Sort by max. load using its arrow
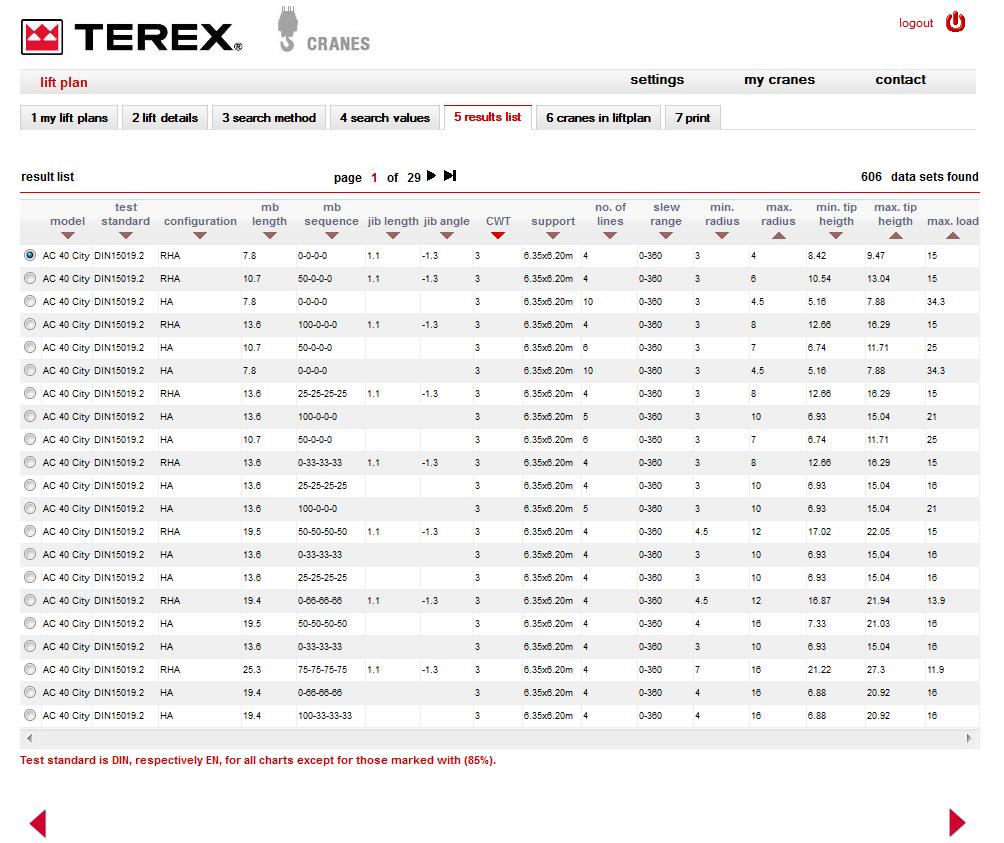1004x843 pixels. pos(953,236)
